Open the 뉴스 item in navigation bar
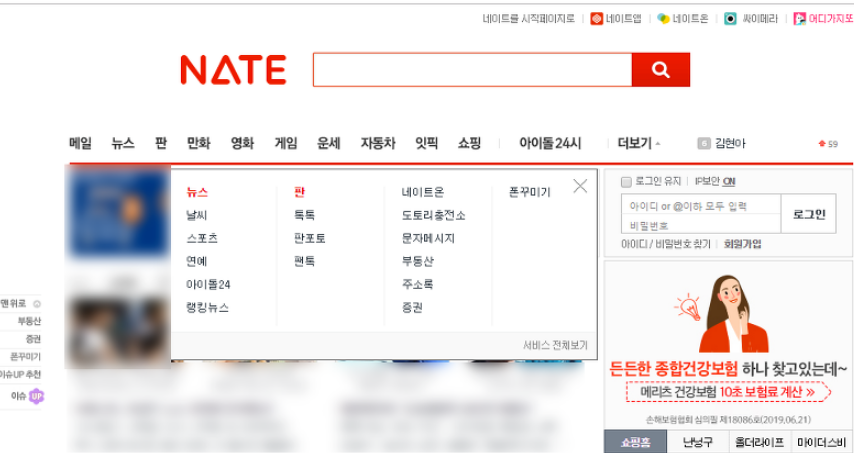The width and height of the screenshot is (854, 453). pos(123,143)
